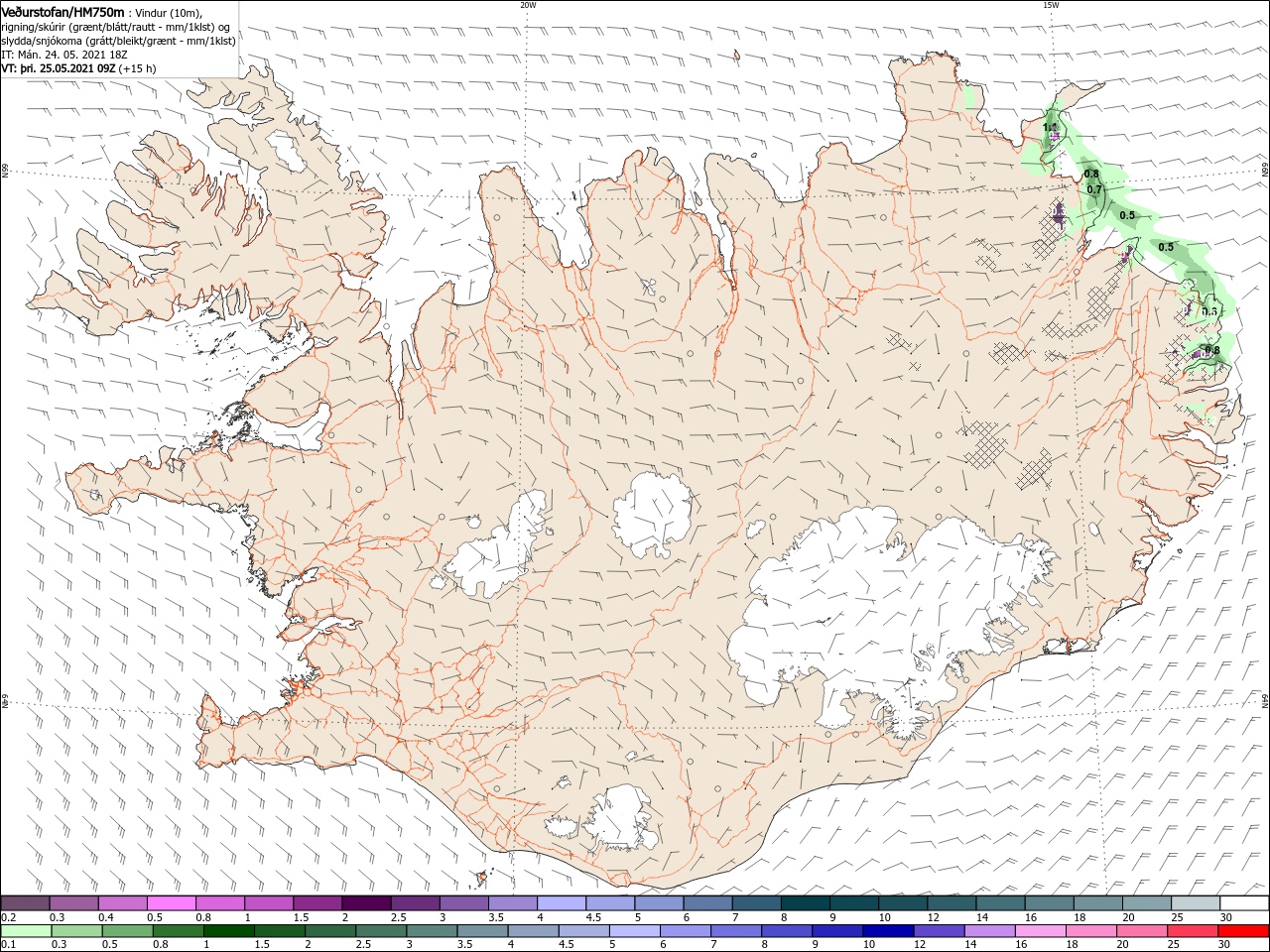
Task: Pick the red 30 mm swatch in the lower legend
Action: pyautogui.click(x=1243, y=931)
